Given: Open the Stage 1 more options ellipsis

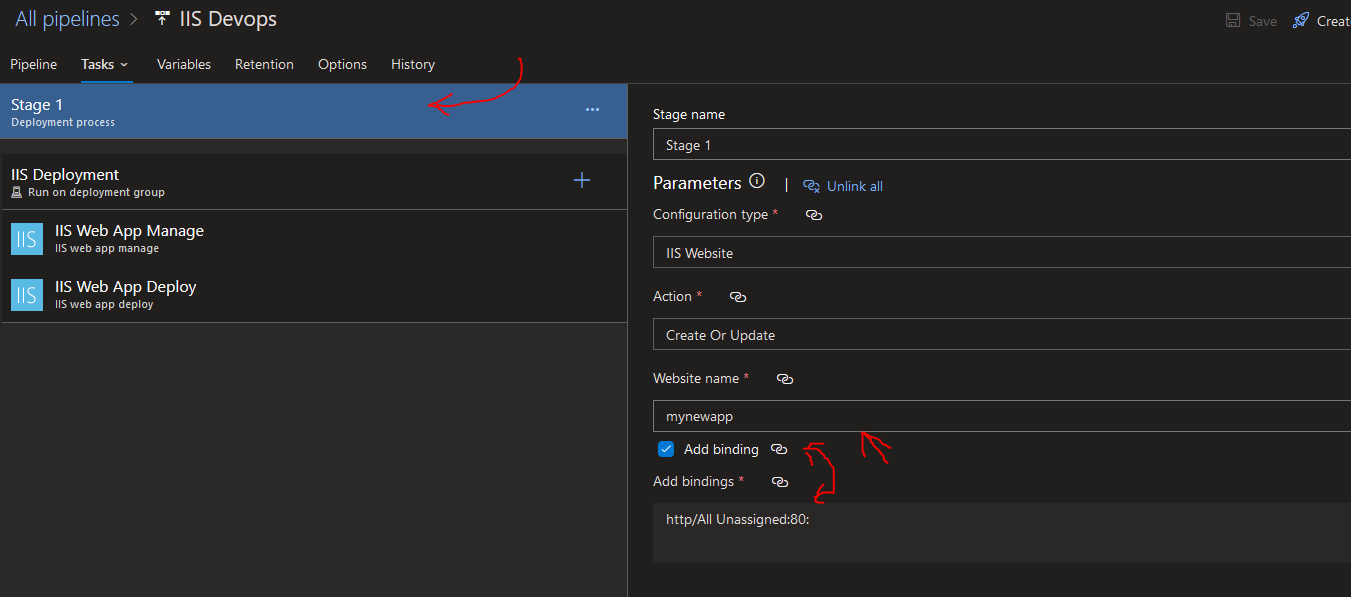Looking at the screenshot, I should tap(592, 110).
